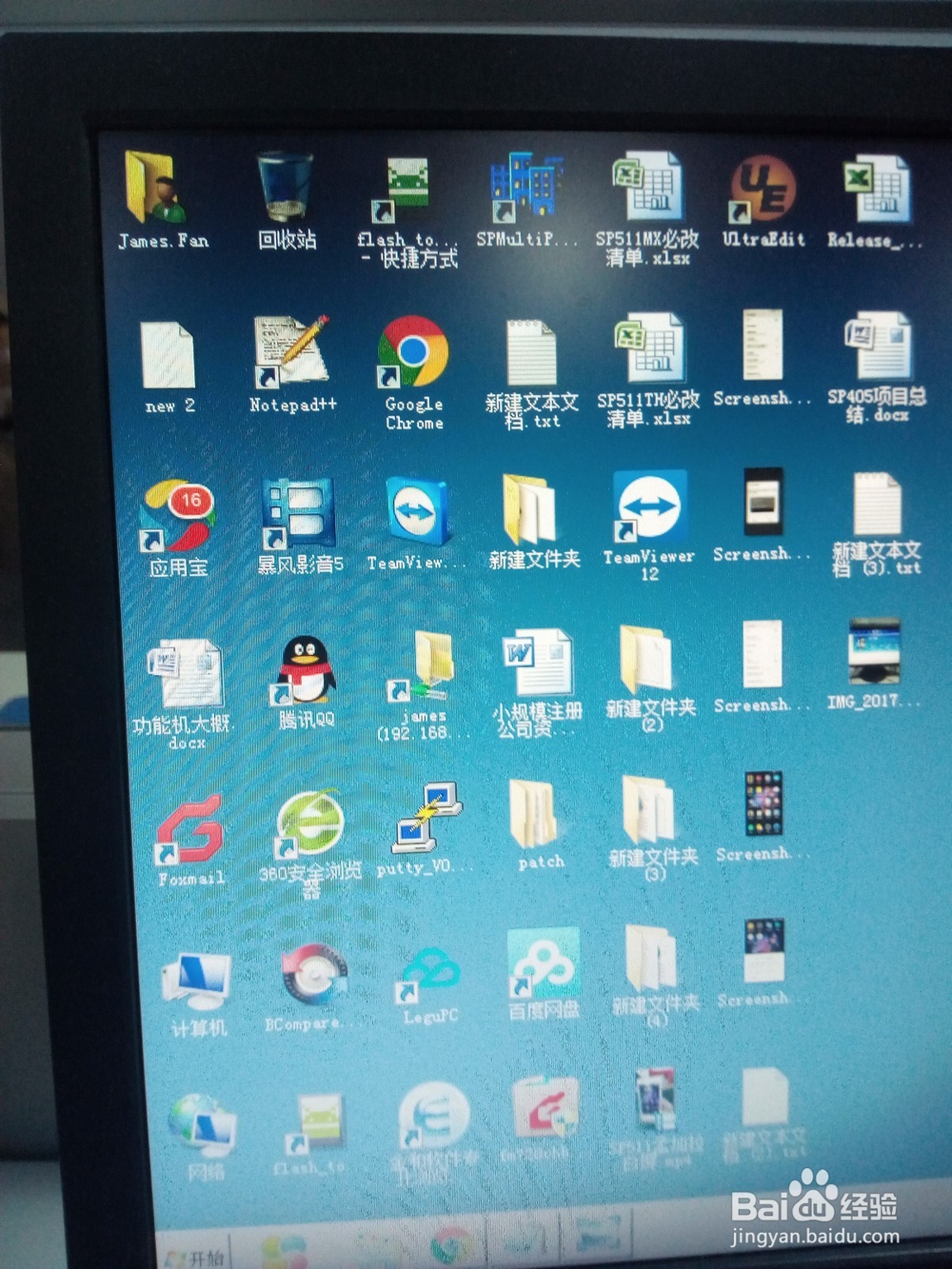Select the flash_to 快捷方式 shortcut
The width and height of the screenshot is (952, 1269).
coord(407,211)
